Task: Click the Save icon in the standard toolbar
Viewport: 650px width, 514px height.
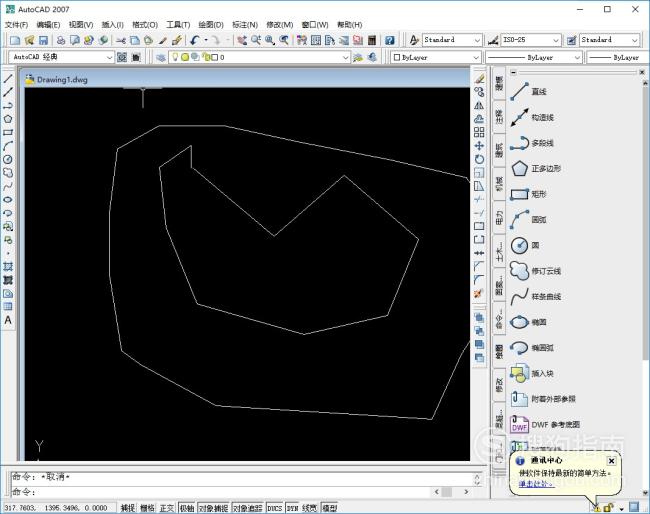Action: [x=44, y=40]
